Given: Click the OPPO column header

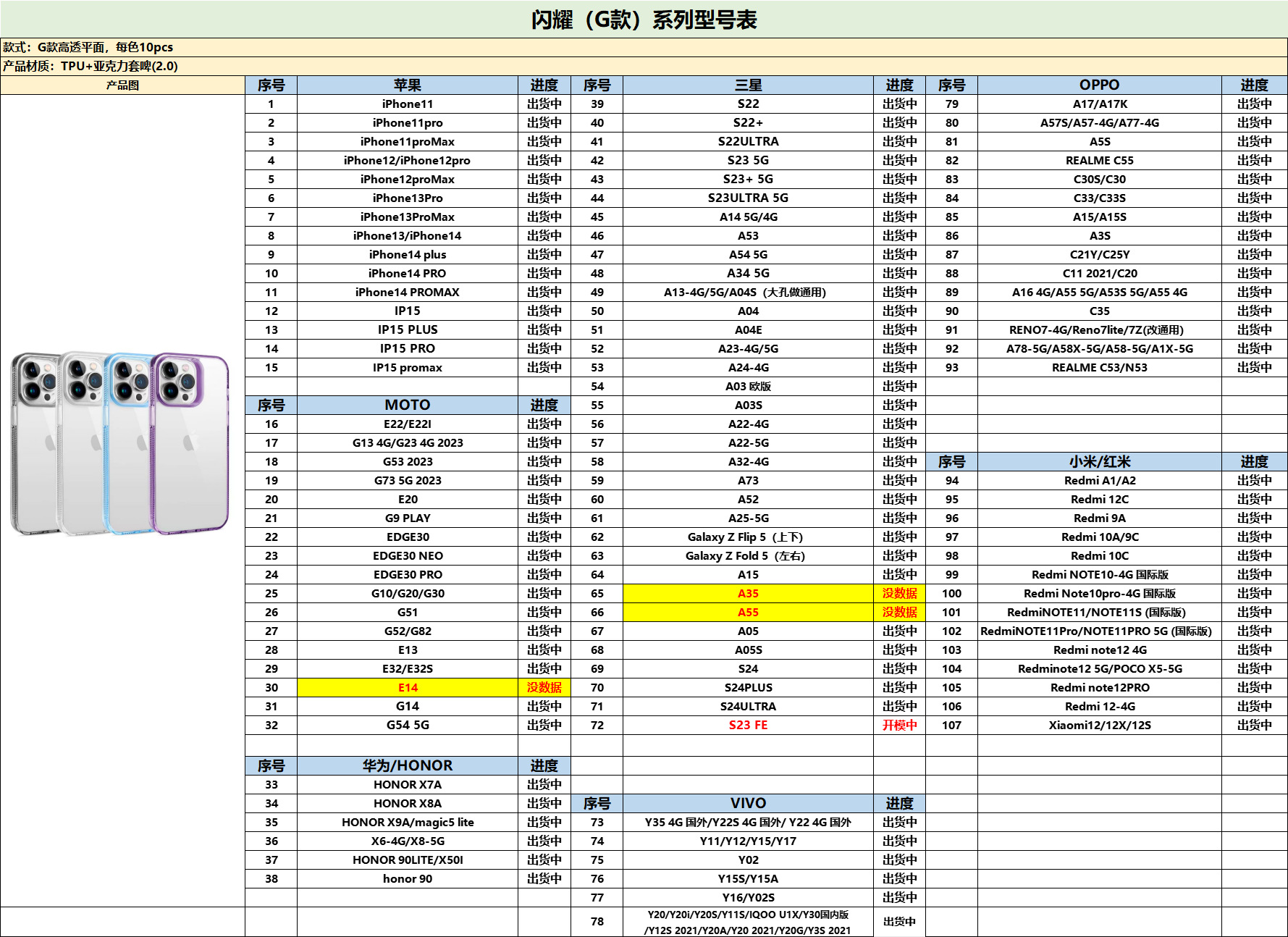Looking at the screenshot, I should click(1100, 85).
